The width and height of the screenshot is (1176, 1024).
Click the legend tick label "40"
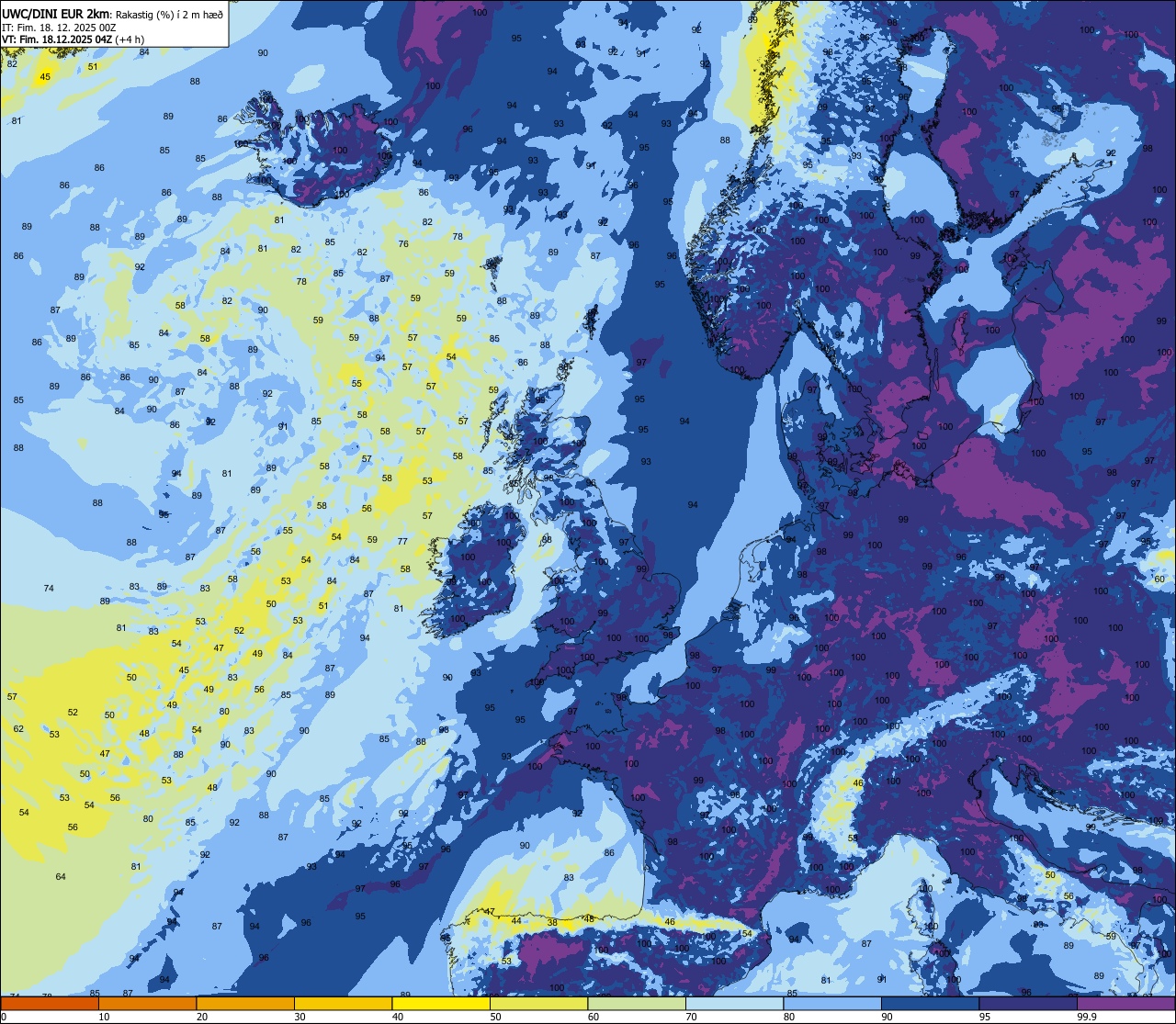(x=398, y=1017)
